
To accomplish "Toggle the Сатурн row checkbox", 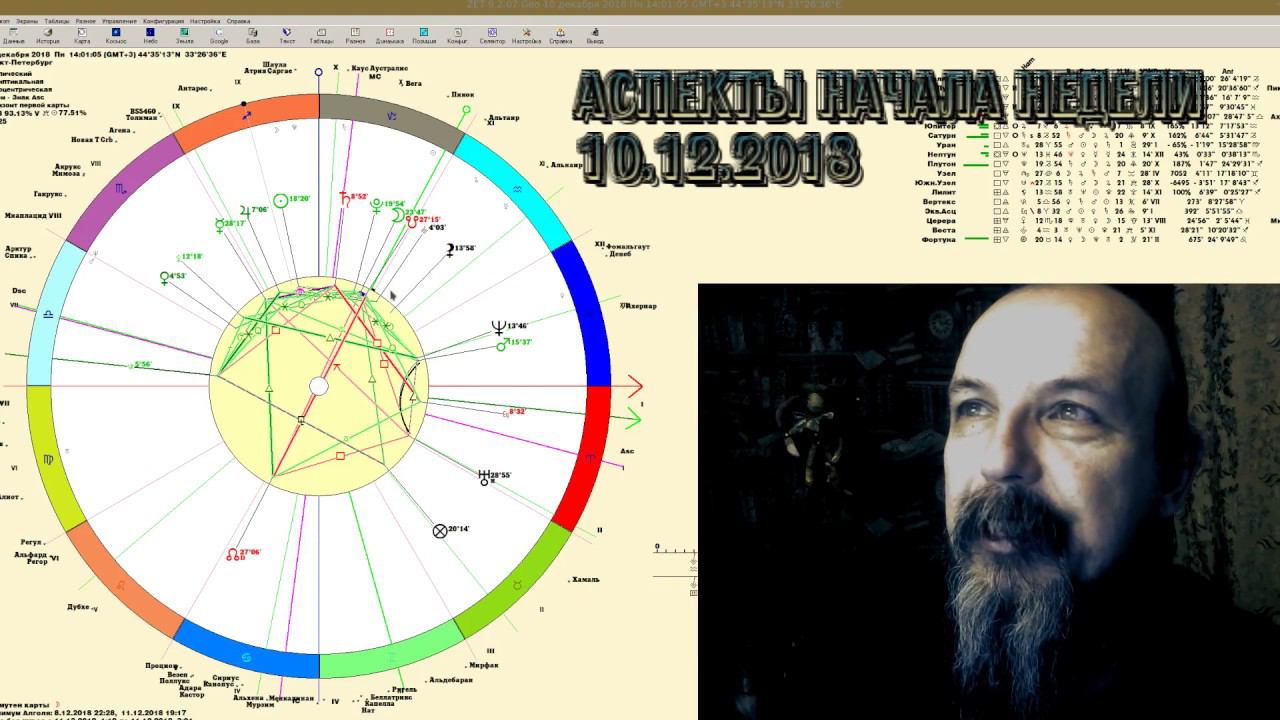I will [996, 136].
